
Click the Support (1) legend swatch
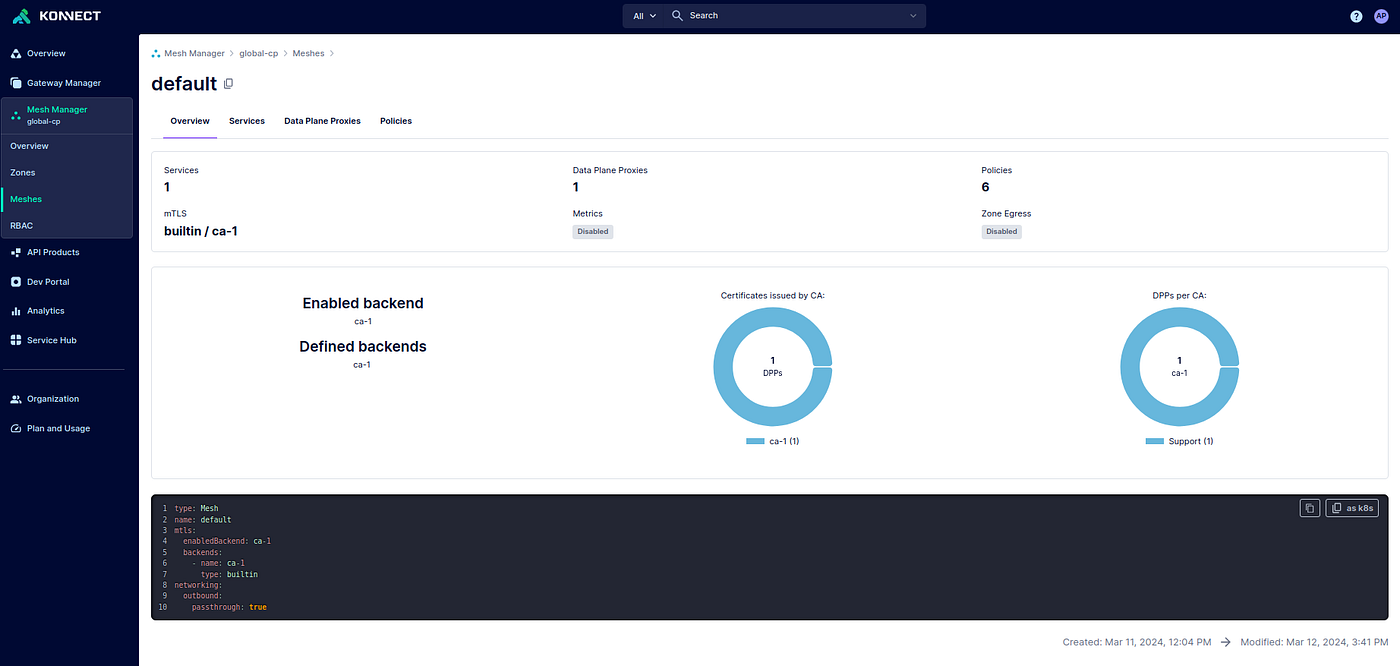pyautogui.click(x=1155, y=441)
